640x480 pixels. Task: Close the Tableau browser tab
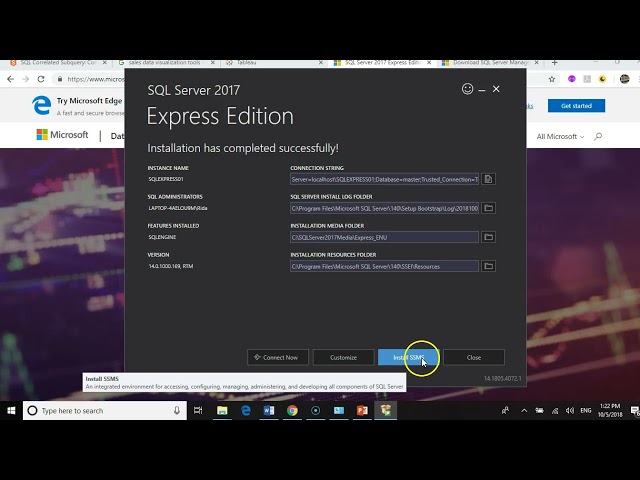point(321,63)
